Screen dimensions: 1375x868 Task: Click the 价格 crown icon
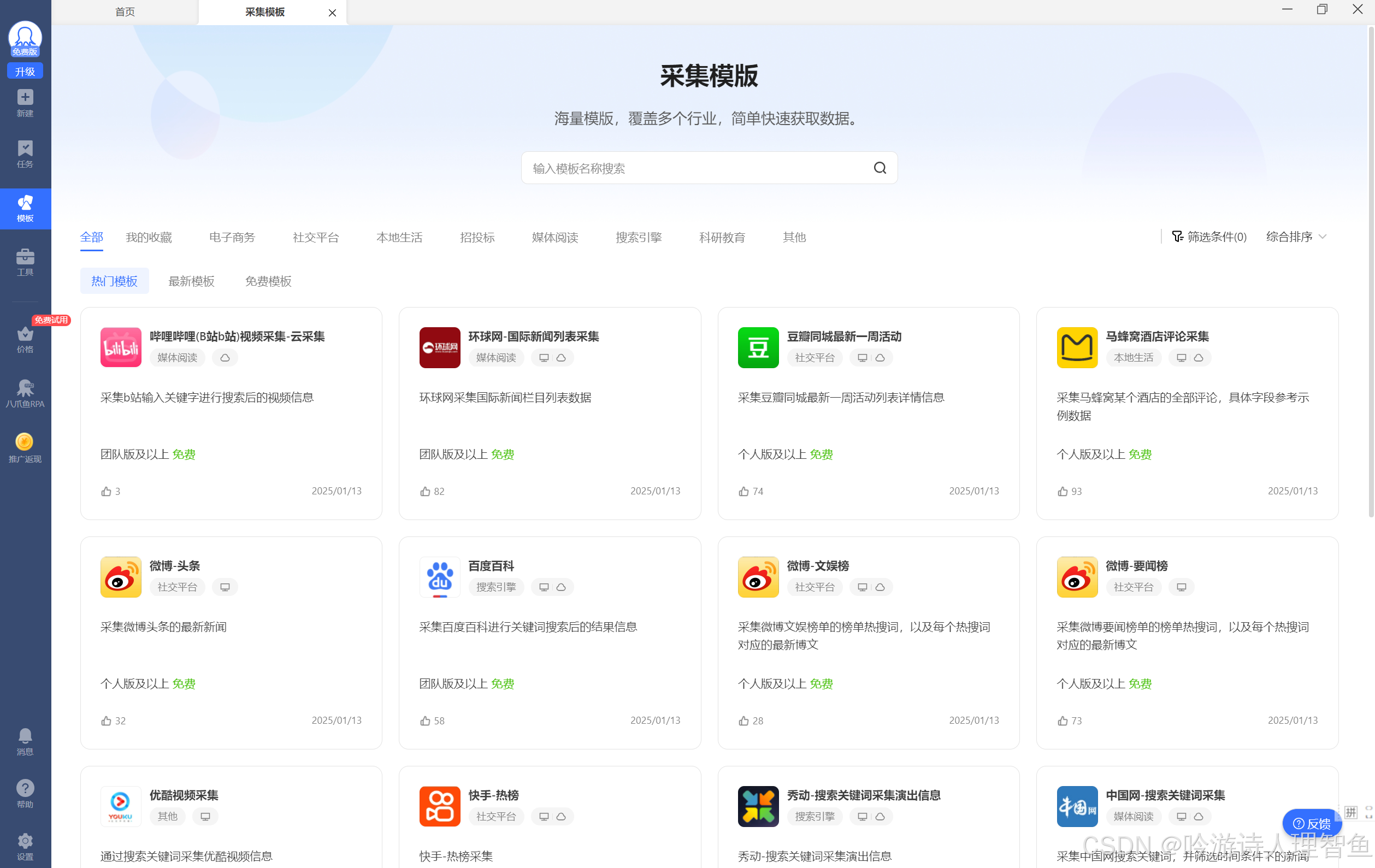click(25, 334)
